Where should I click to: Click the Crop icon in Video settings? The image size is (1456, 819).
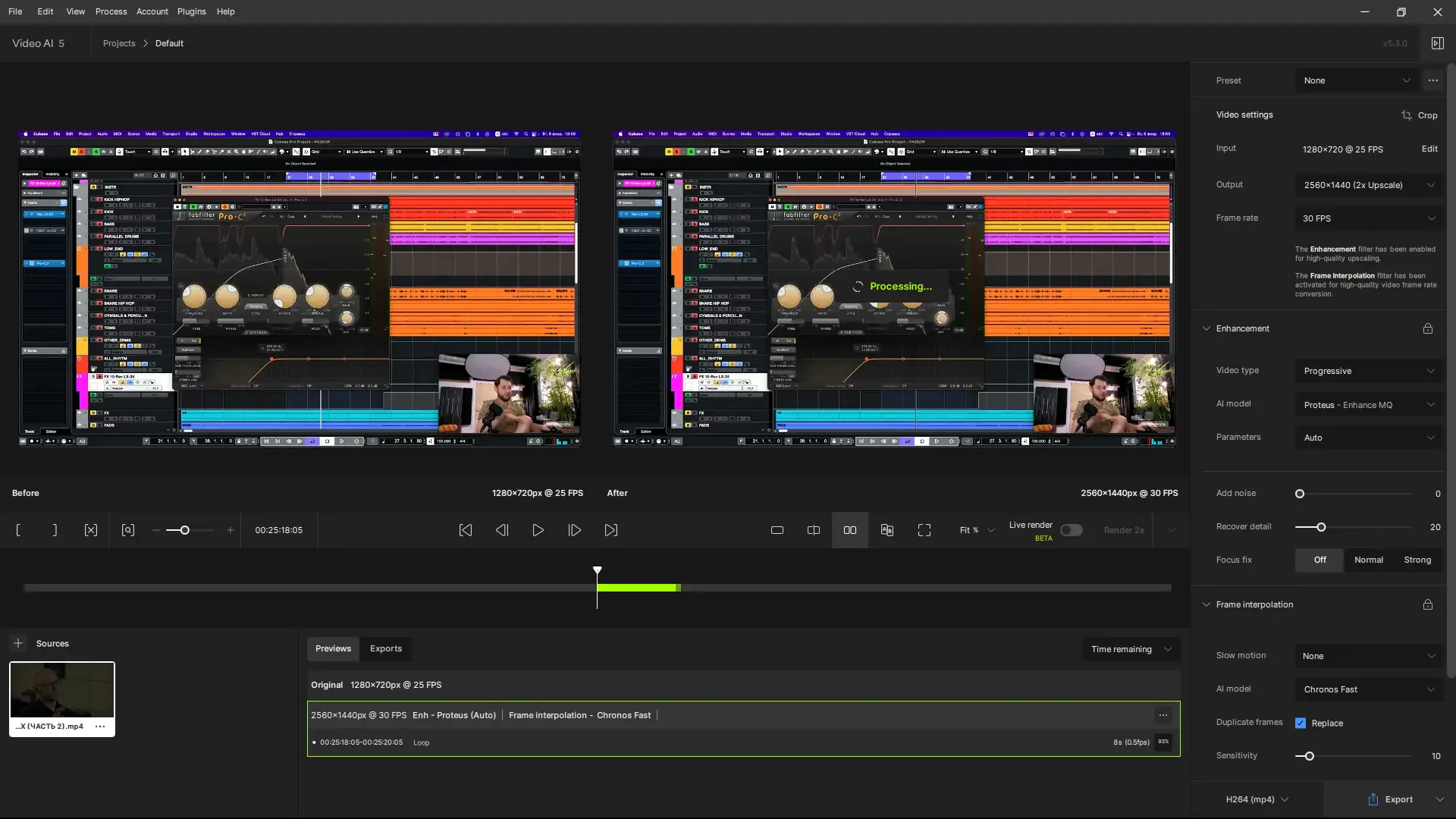tap(1407, 115)
